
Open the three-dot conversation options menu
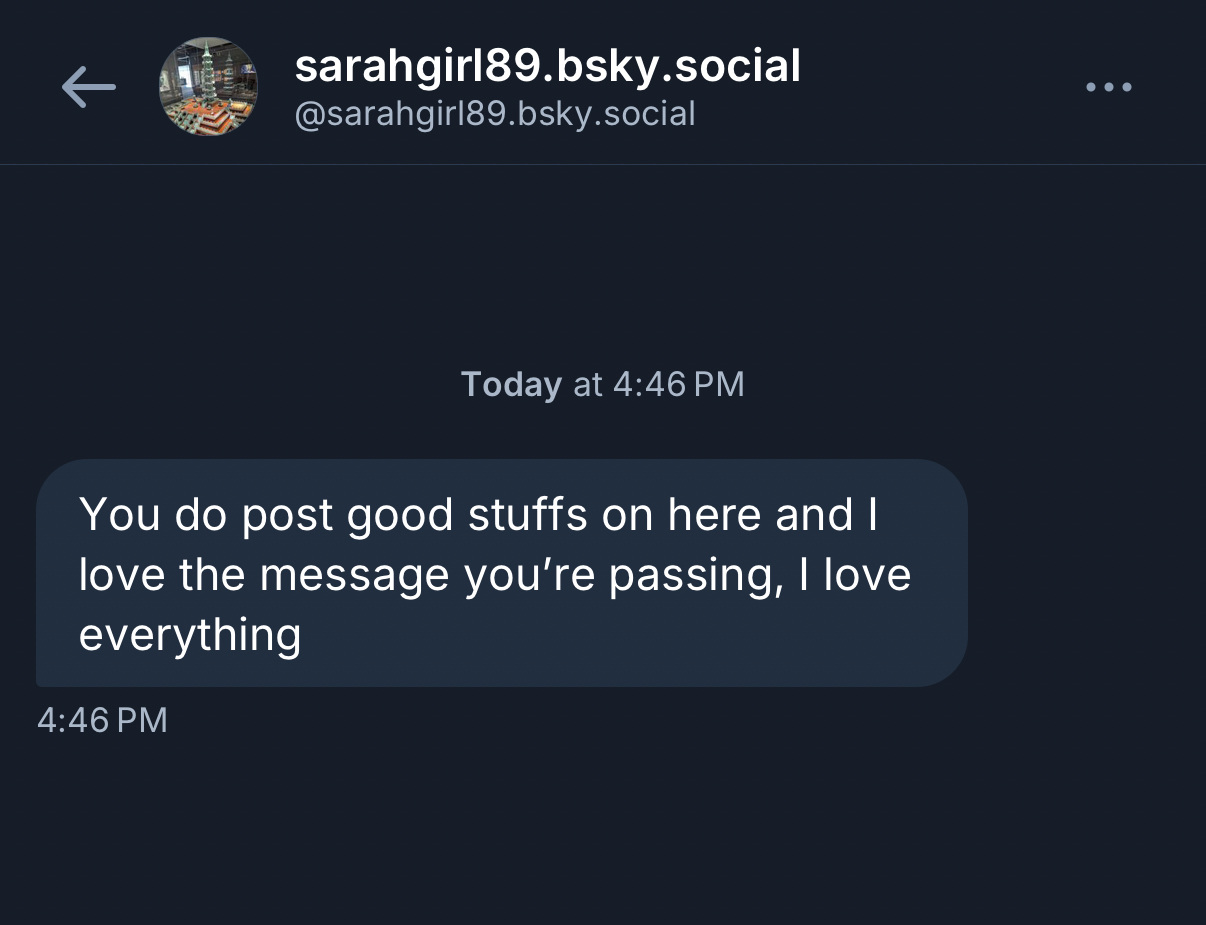click(x=1109, y=87)
